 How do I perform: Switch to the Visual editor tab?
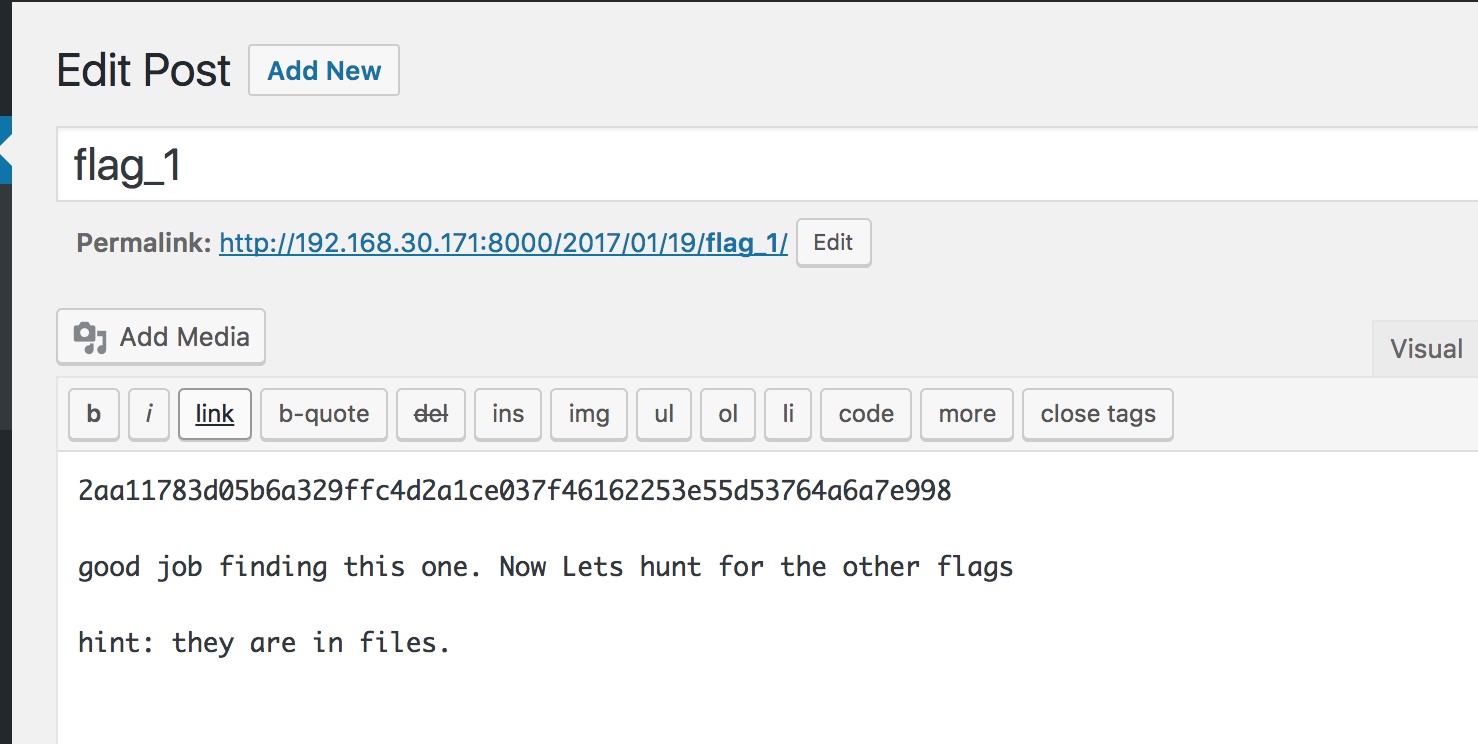(1426, 349)
